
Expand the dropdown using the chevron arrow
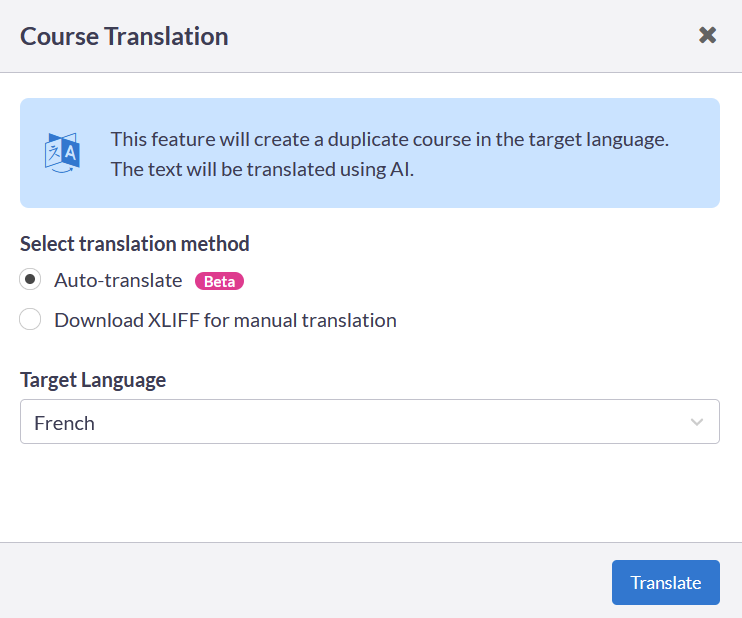click(x=697, y=422)
